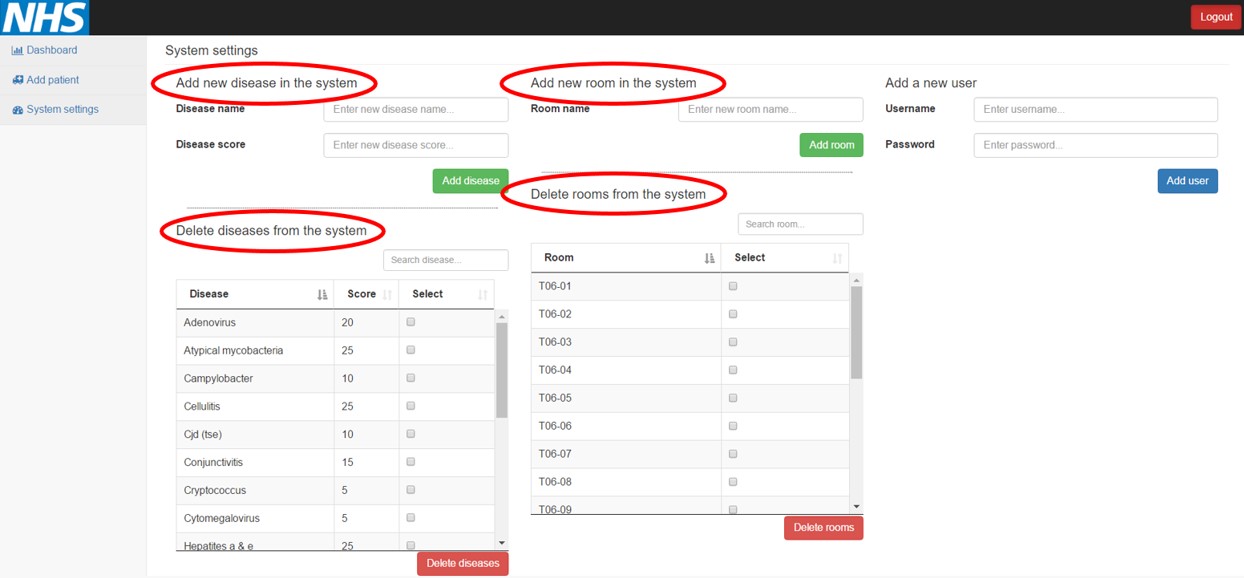Select room T06-03 for deletion
This screenshot has height=578, width=1244.
coord(733,341)
